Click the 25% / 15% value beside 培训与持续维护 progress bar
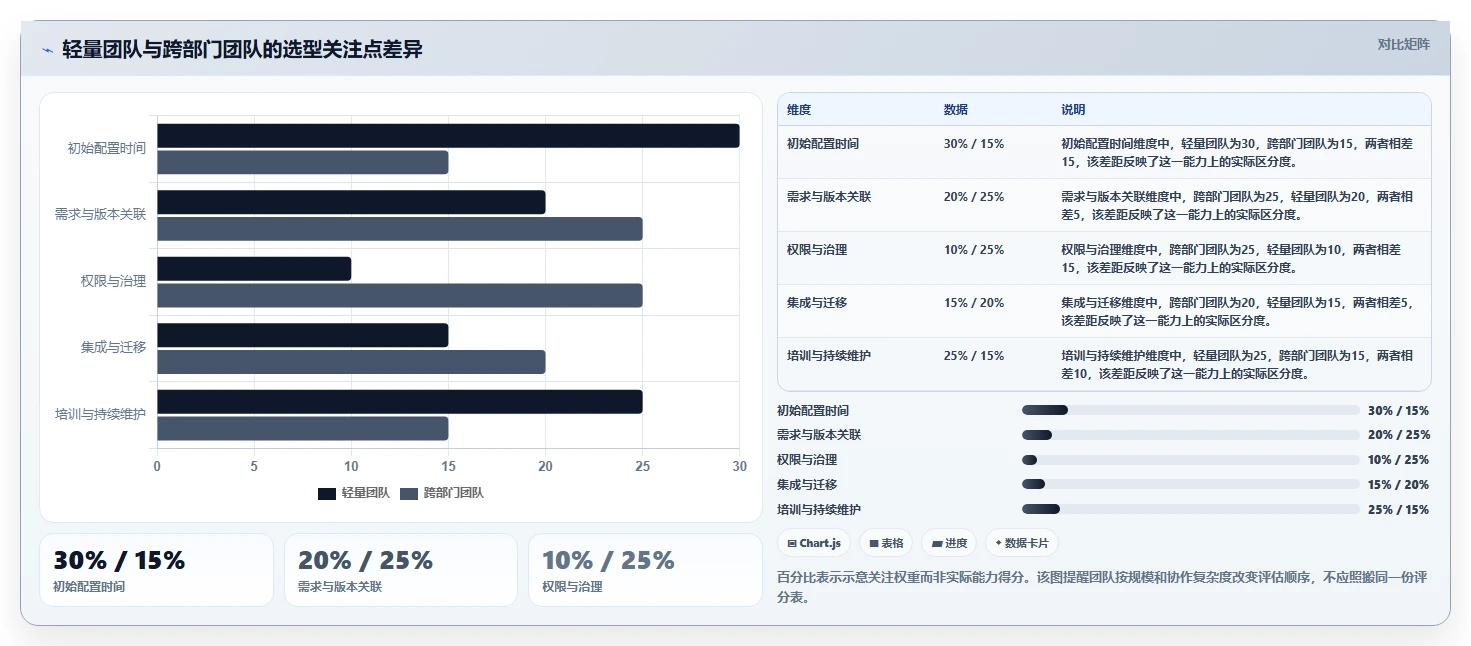 (x=1399, y=509)
